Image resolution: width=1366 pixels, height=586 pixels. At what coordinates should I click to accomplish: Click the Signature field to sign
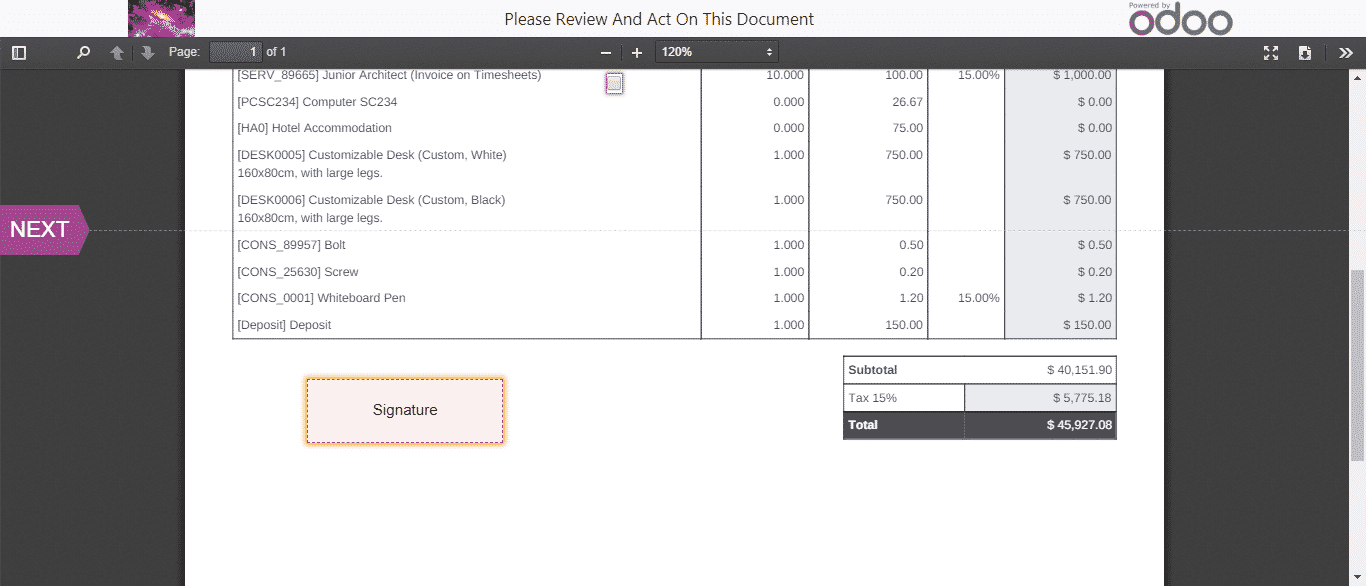click(405, 410)
